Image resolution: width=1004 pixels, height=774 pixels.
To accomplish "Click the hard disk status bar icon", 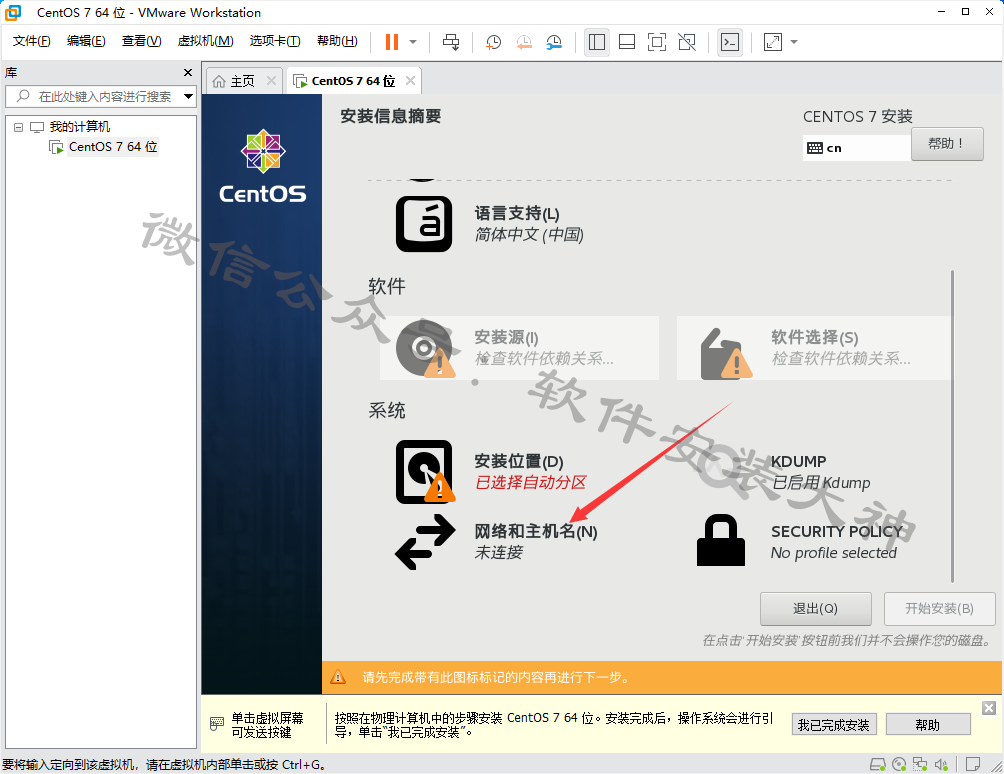I will click(878, 764).
